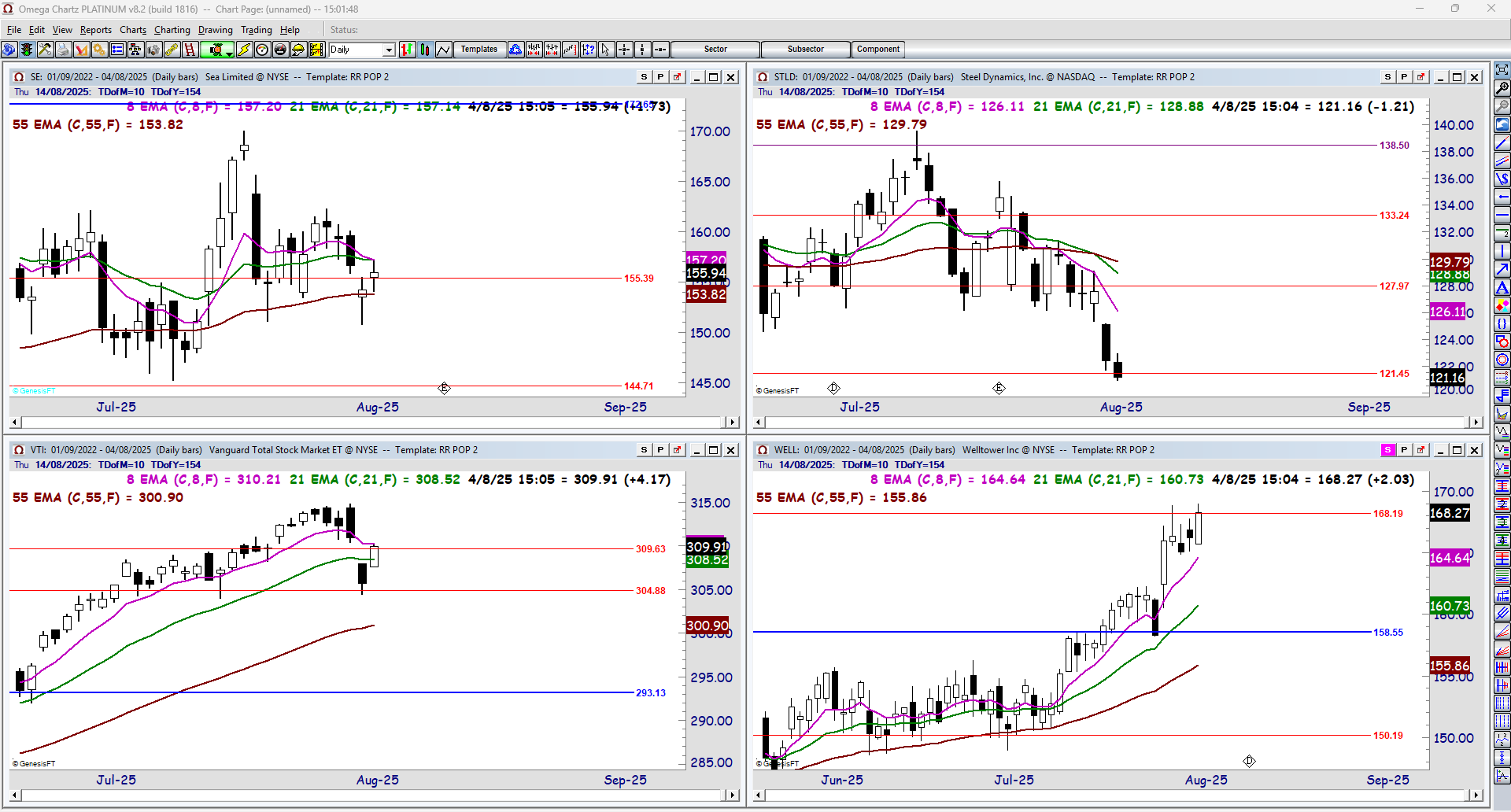1511x812 pixels.
Task: Select the crosshair cursor tool
Action: (x=624, y=50)
